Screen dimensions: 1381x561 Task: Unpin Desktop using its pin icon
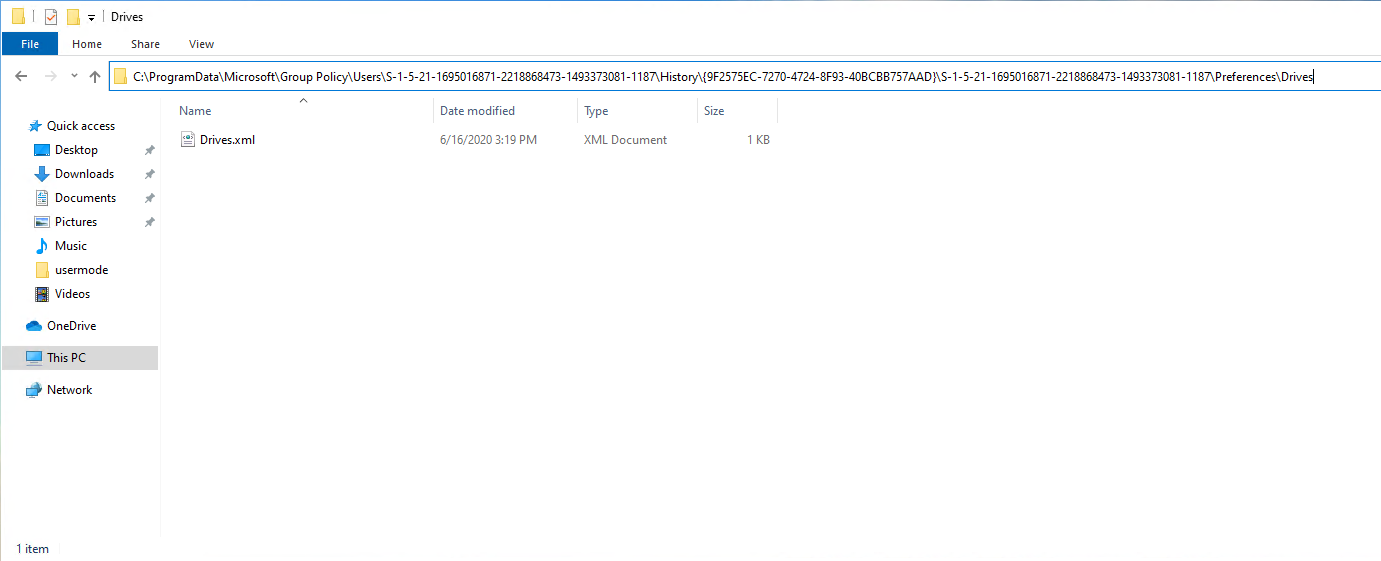[x=149, y=150]
